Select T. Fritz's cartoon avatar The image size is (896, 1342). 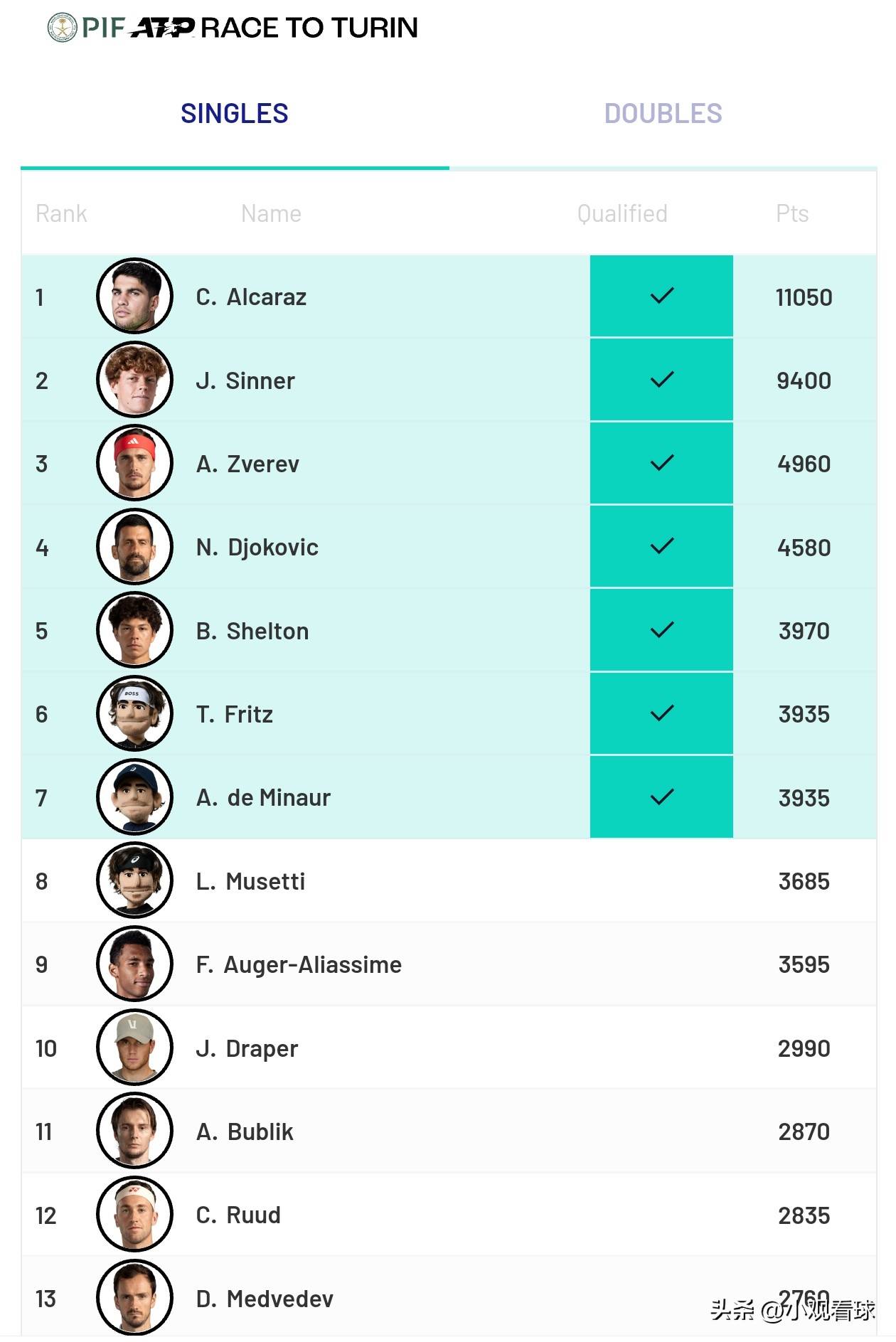click(134, 713)
